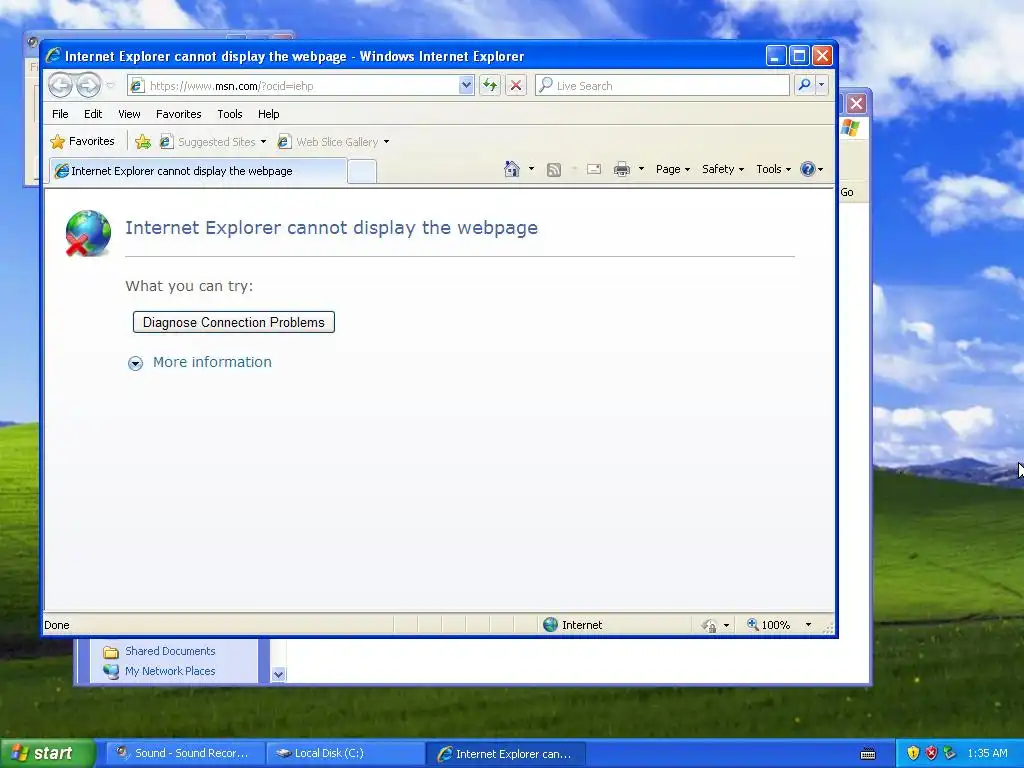Expand the Suggested Sites dropdown arrow
This screenshot has width=1024, height=768.
(263, 142)
